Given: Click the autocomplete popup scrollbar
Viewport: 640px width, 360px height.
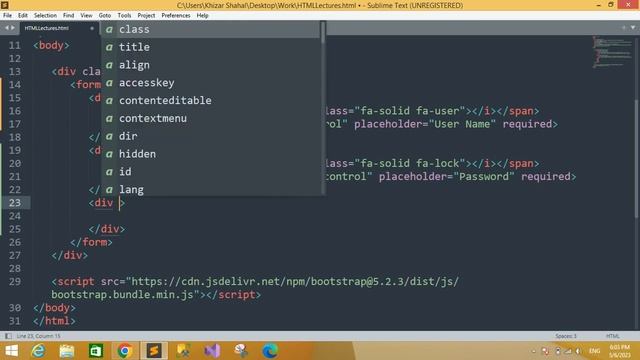Looking at the screenshot, I should [x=323, y=33].
